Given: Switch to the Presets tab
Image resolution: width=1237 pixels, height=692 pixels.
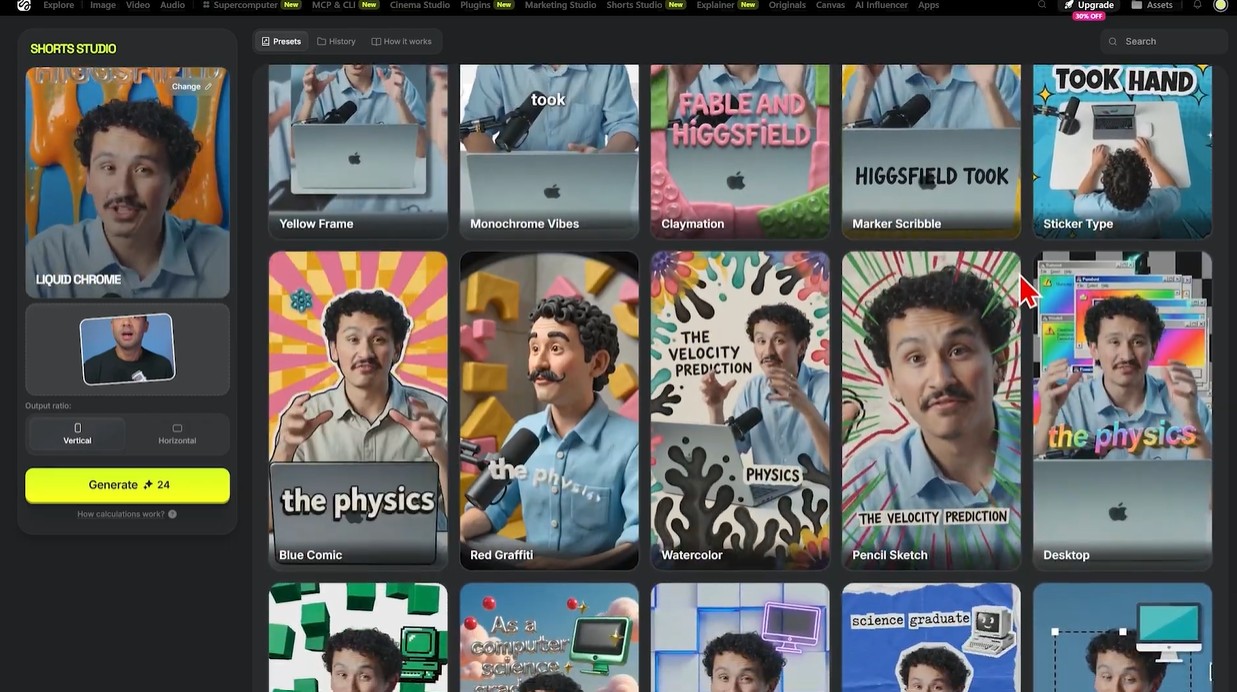Looking at the screenshot, I should point(281,41).
